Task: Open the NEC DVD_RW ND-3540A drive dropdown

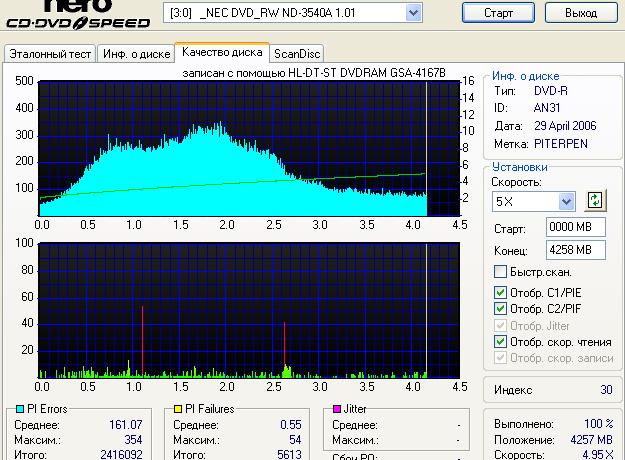Action: pyautogui.click(x=413, y=13)
